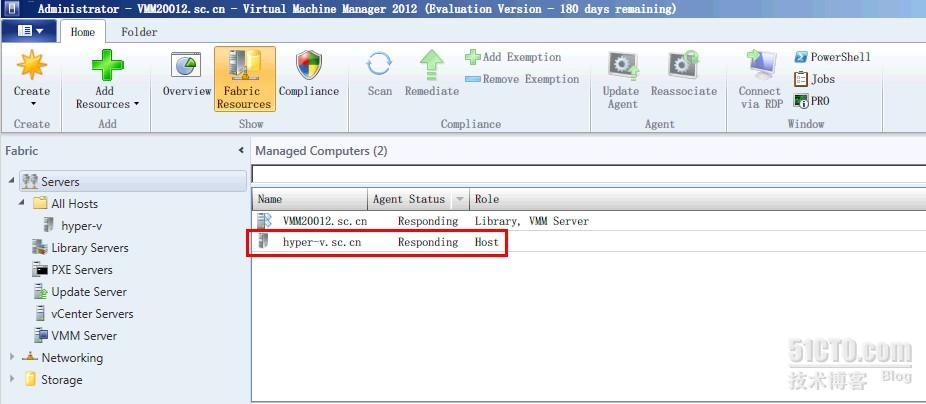Click Remove Exemption
This screenshot has height=404, width=926.
click(522, 79)
